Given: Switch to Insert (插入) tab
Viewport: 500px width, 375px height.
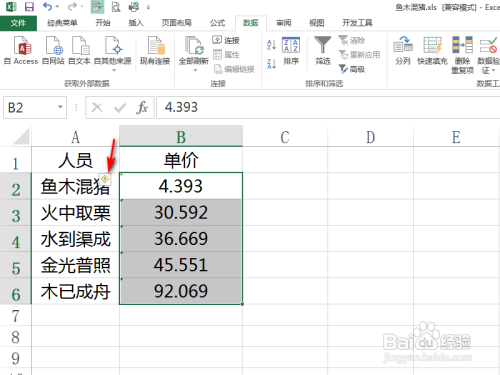Looking at the screenshot, I should (x=136, y=23).
